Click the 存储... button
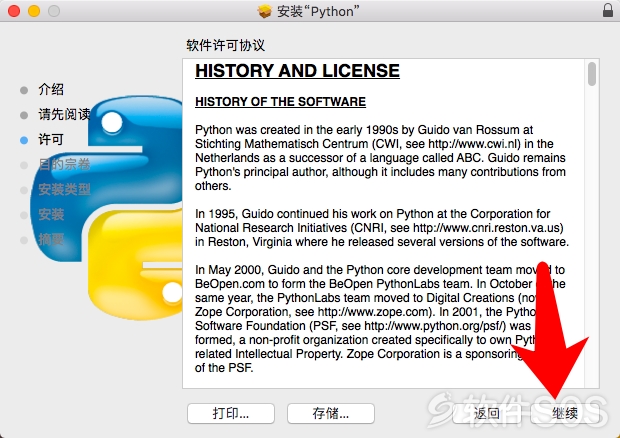This screenshot has height=438, width=620. [x=331, y=413]
